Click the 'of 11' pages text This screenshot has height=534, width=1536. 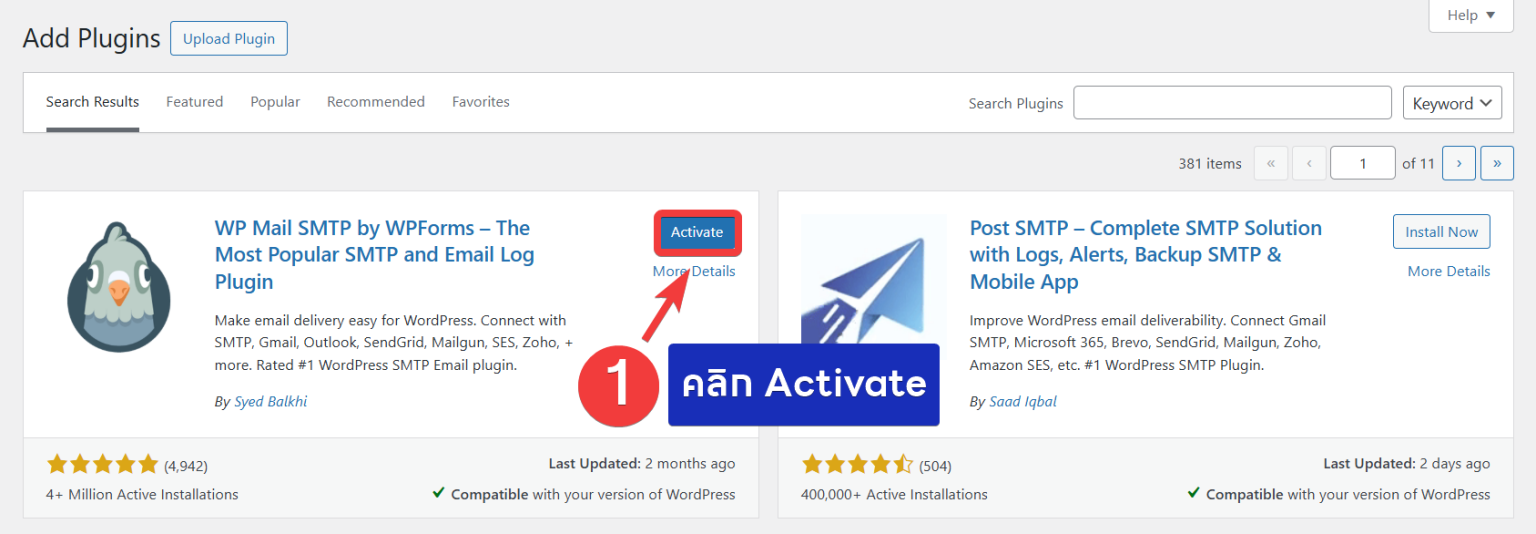point(1418,164)
